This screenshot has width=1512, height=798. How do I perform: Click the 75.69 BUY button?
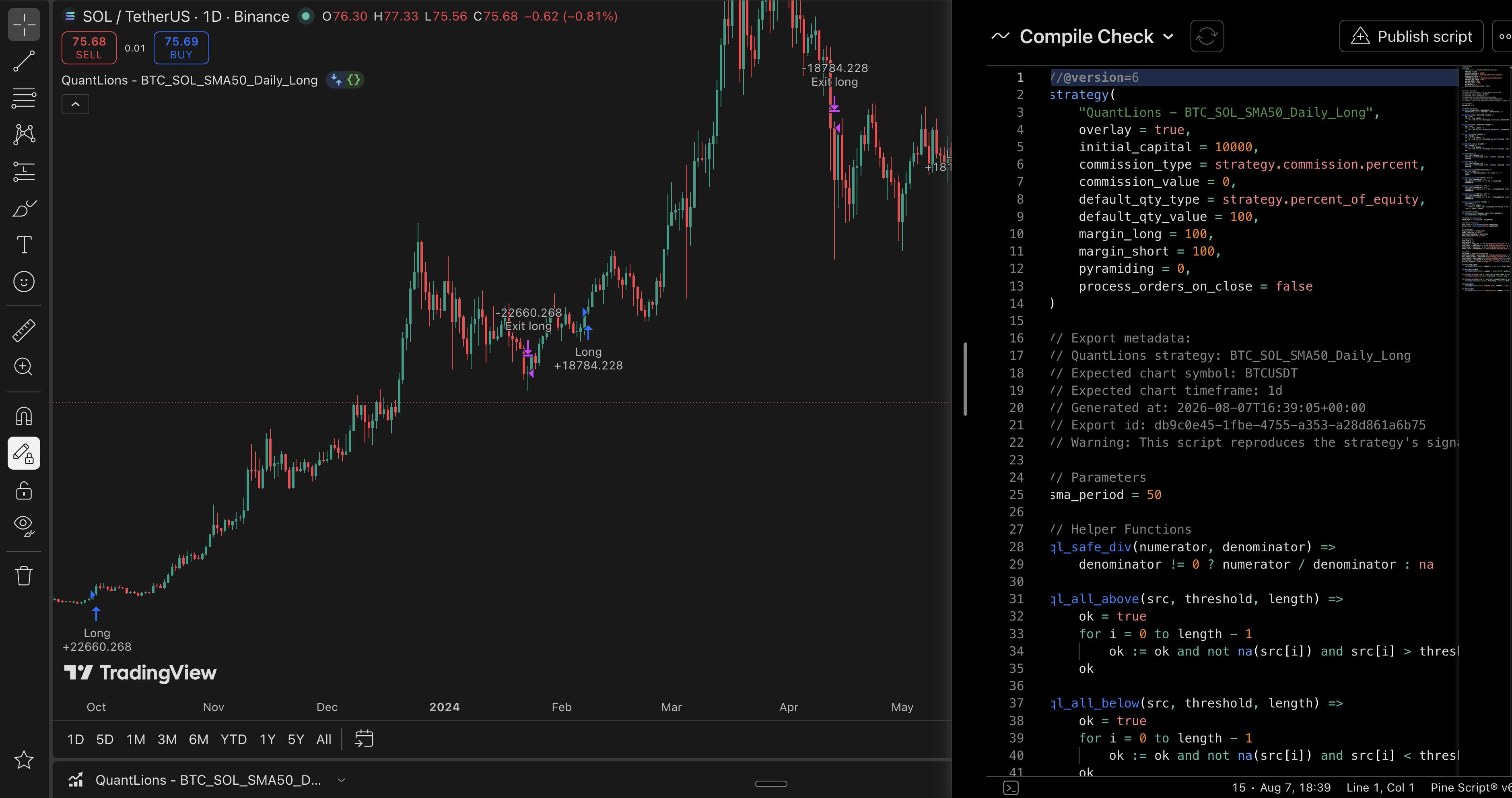pyautogui.click(x=181, y=47)
